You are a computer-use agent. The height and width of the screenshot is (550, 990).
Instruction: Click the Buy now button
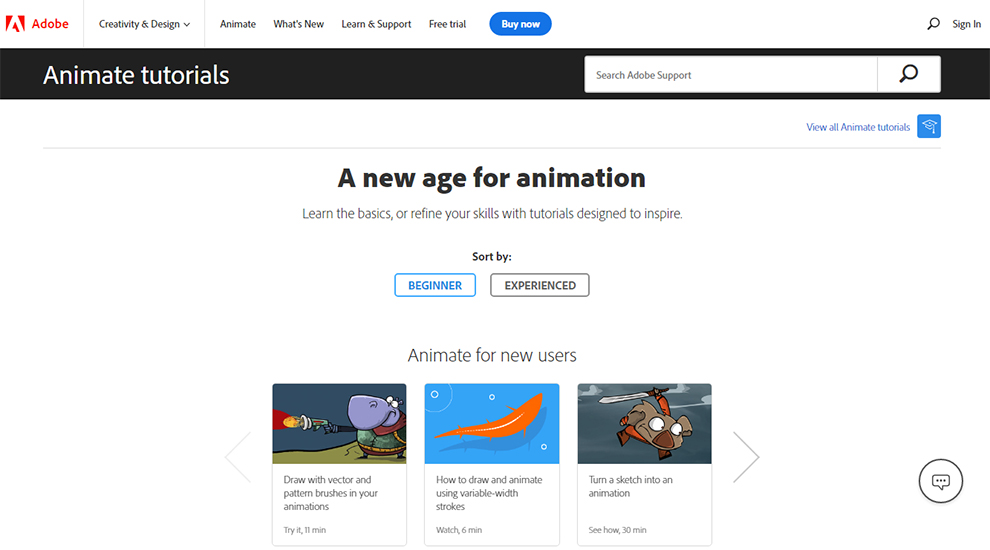tap(520, 24)
